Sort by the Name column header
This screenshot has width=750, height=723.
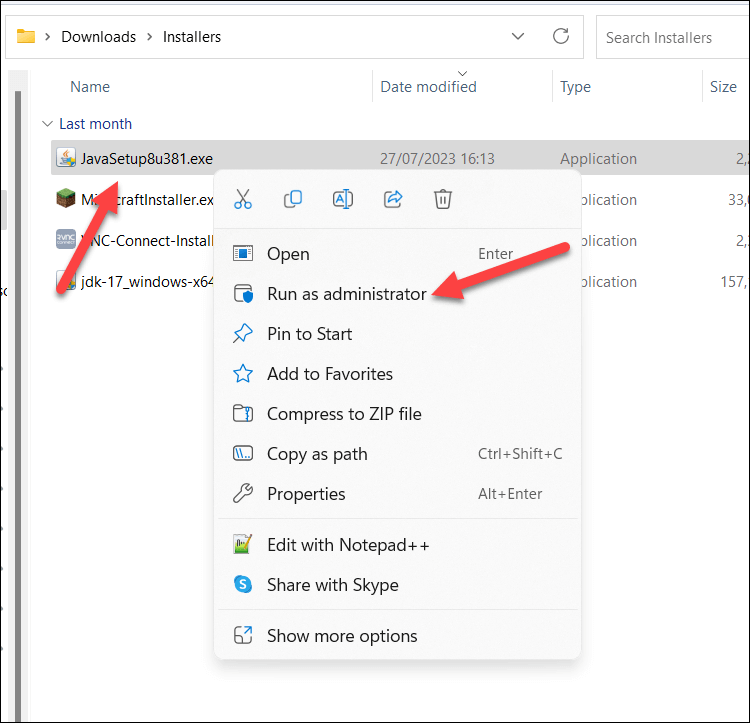(90, 87)
